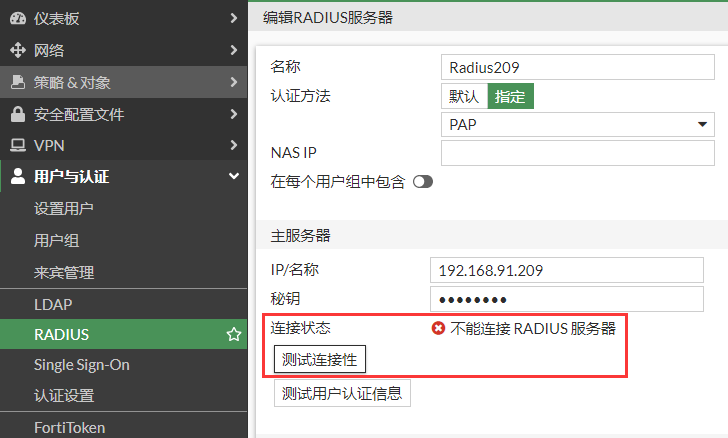The width and height of the screenshot is (728, 438).
Task: Open the LDAP menu item
Action: tap(53, 304)
